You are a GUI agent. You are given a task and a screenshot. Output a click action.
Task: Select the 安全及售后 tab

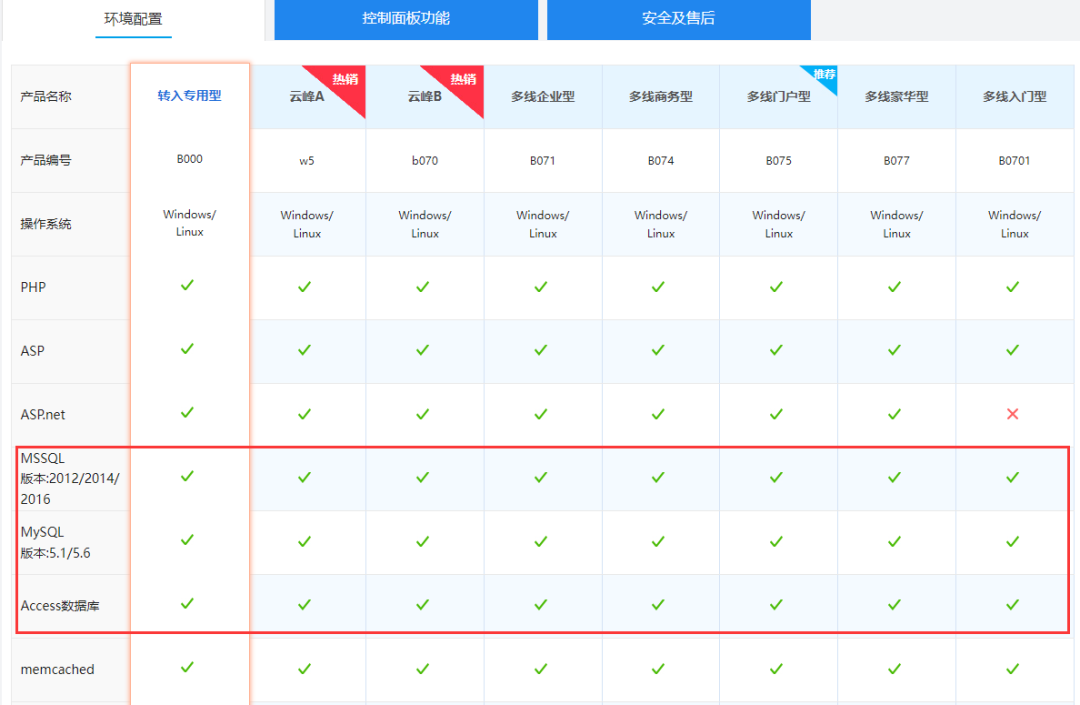click(678, 19)
